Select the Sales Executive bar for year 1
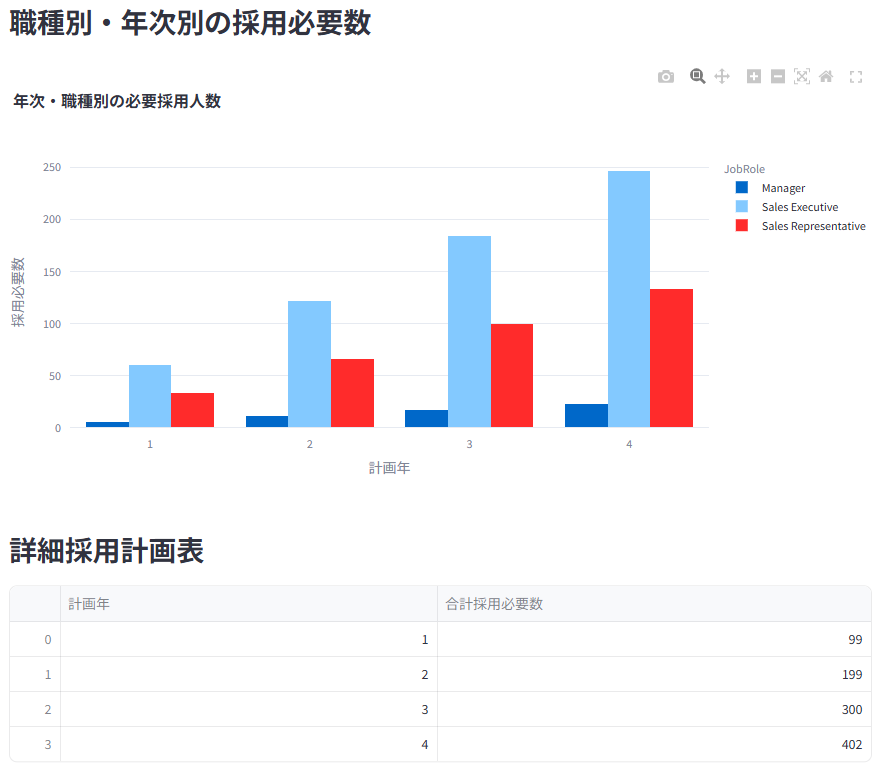This screenshot has width=894, height=776. pos(150,396)
